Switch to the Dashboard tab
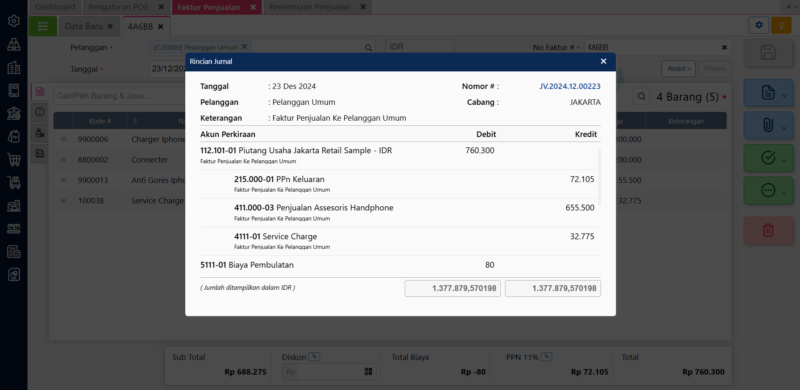The width and height of the screenshot is (800, 390). (x=55, y=7)
